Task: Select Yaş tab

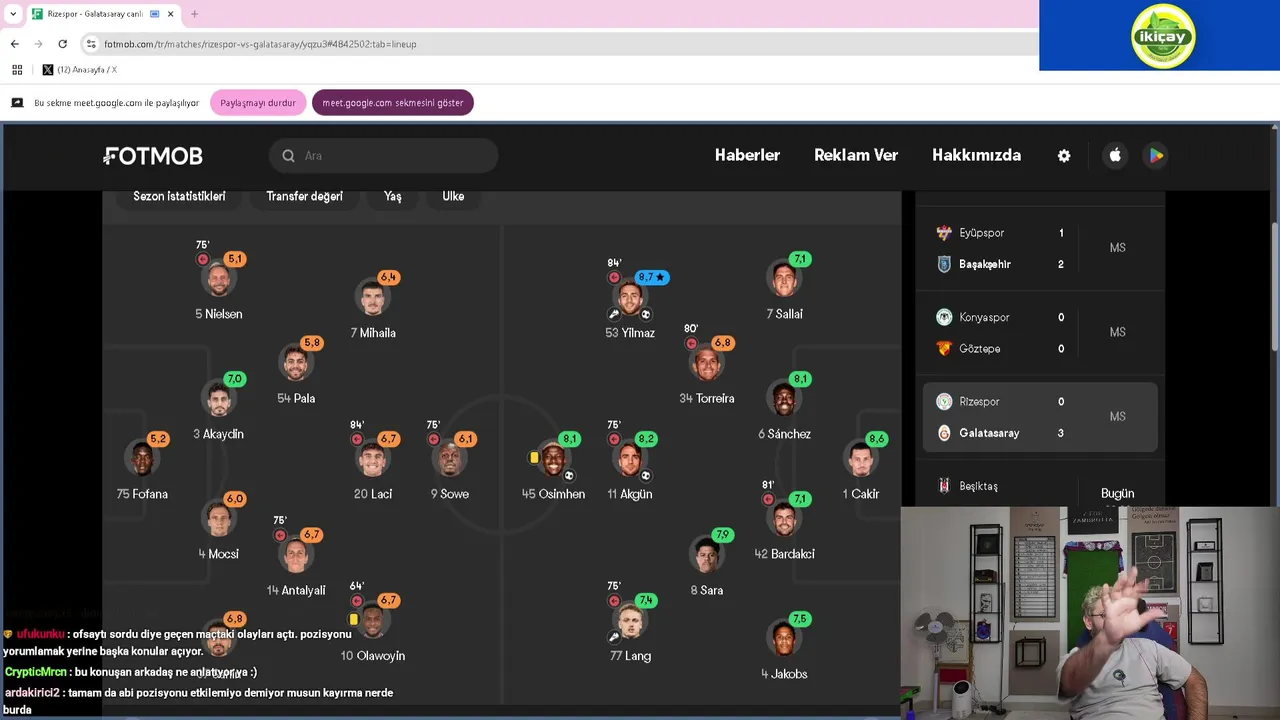Action: coord(393,196)
